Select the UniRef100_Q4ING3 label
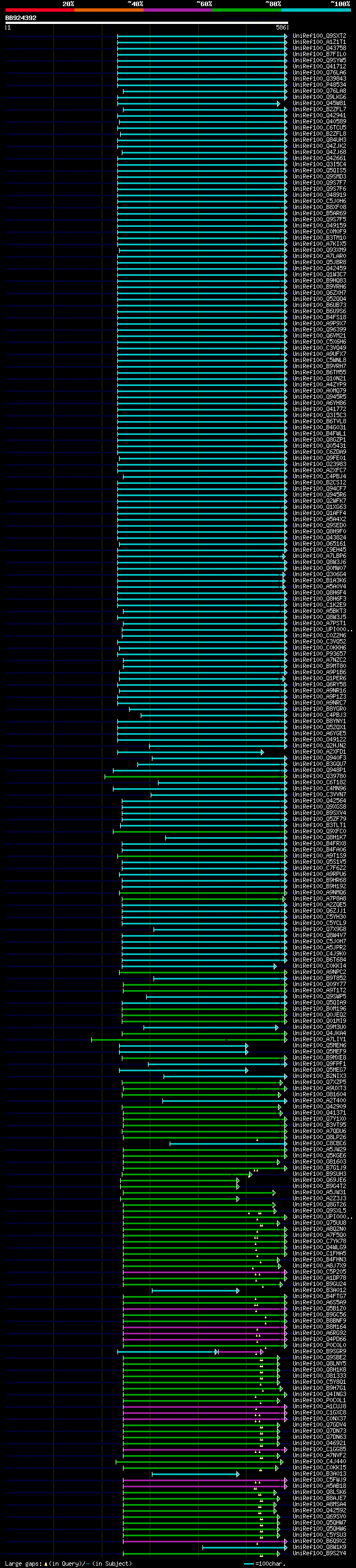 click(x=319, y=1394)
